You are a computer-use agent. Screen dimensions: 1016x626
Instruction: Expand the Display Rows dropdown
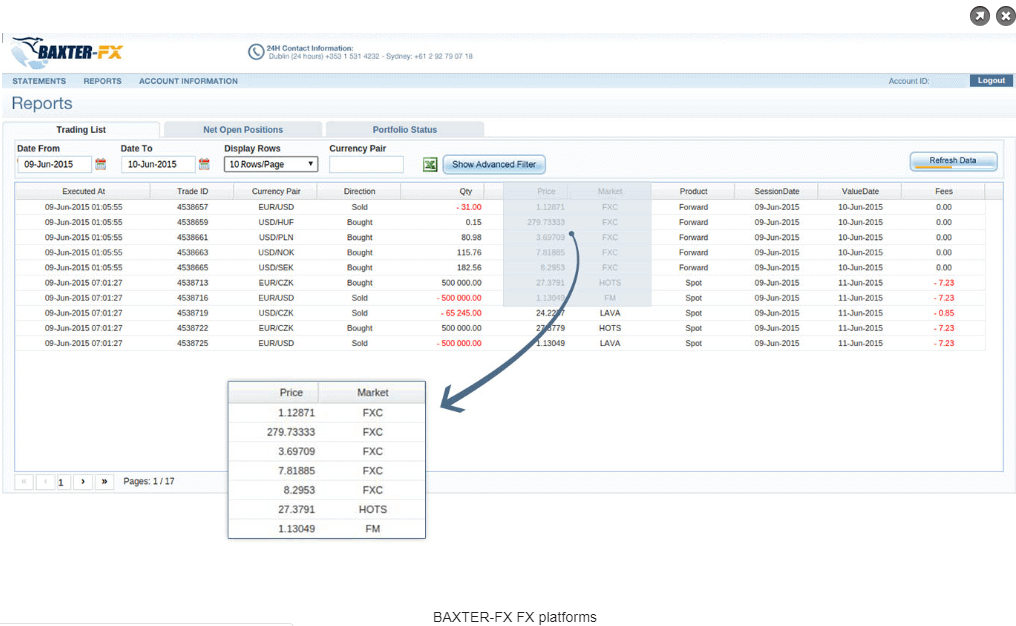click(270, 164)
